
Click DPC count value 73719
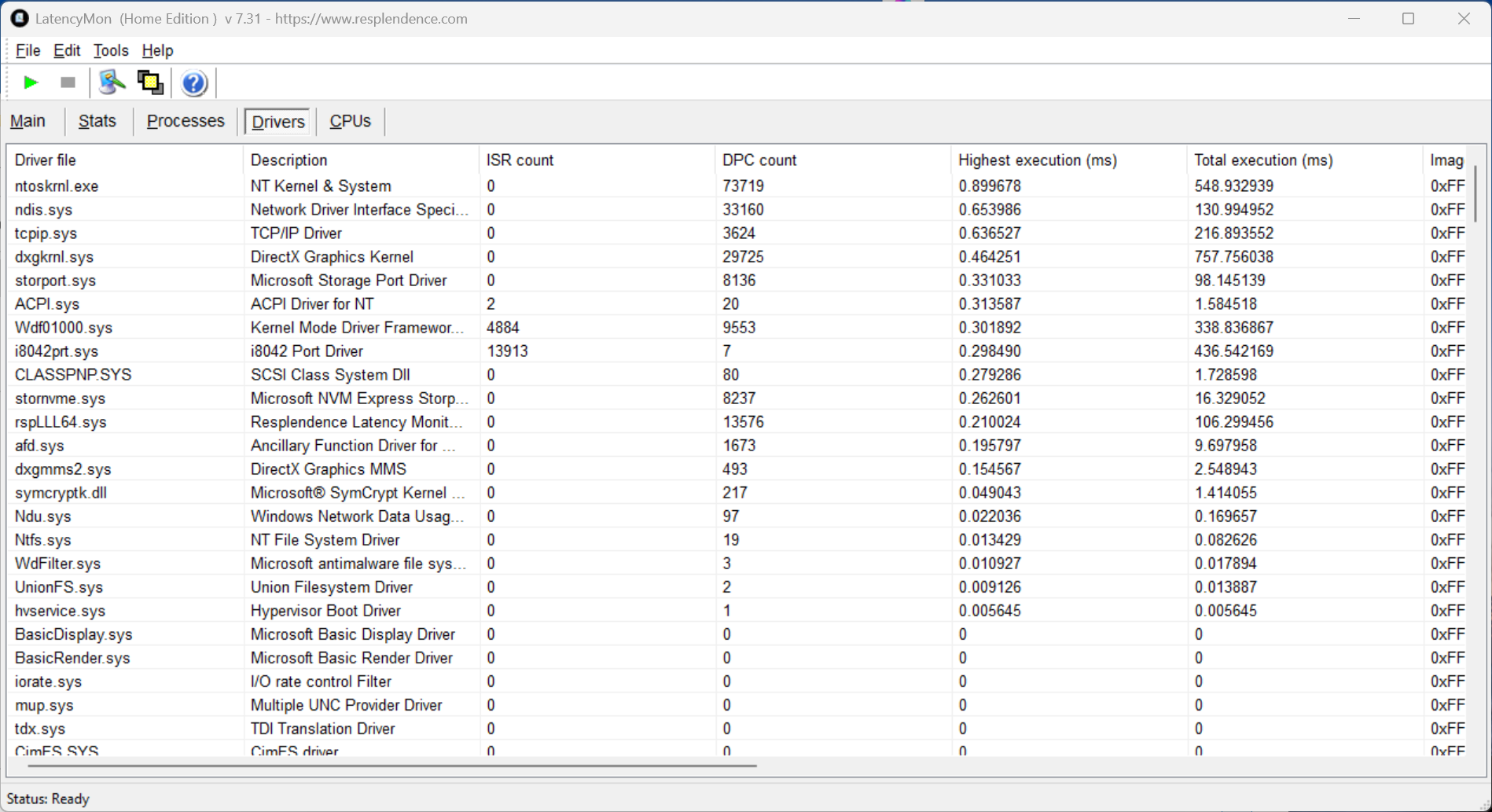click(x=743, y=186)
